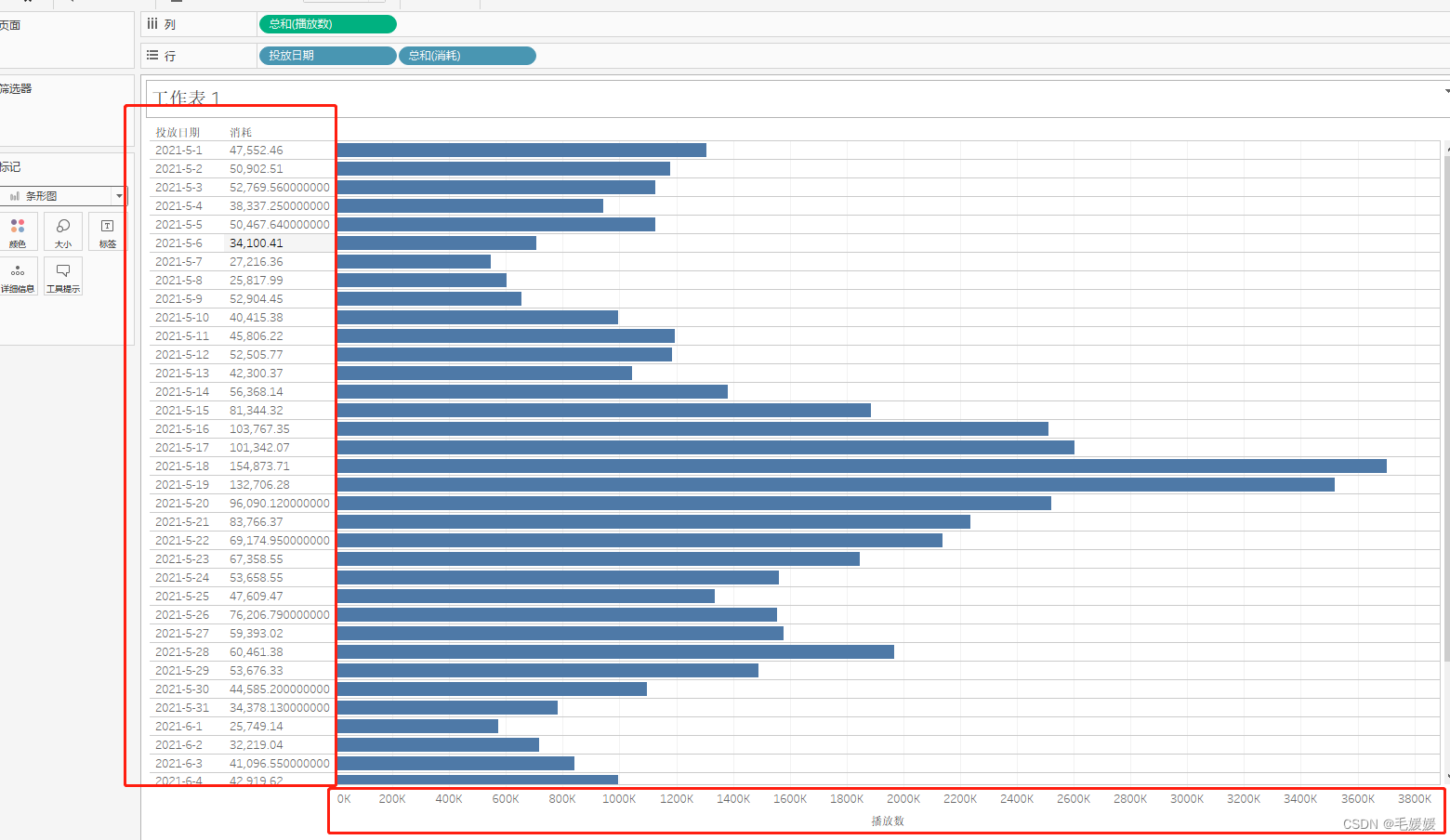1450x840 pixels.
Task: Click the 投放日期 pill on Rows shelf
Action: point(327,56)
